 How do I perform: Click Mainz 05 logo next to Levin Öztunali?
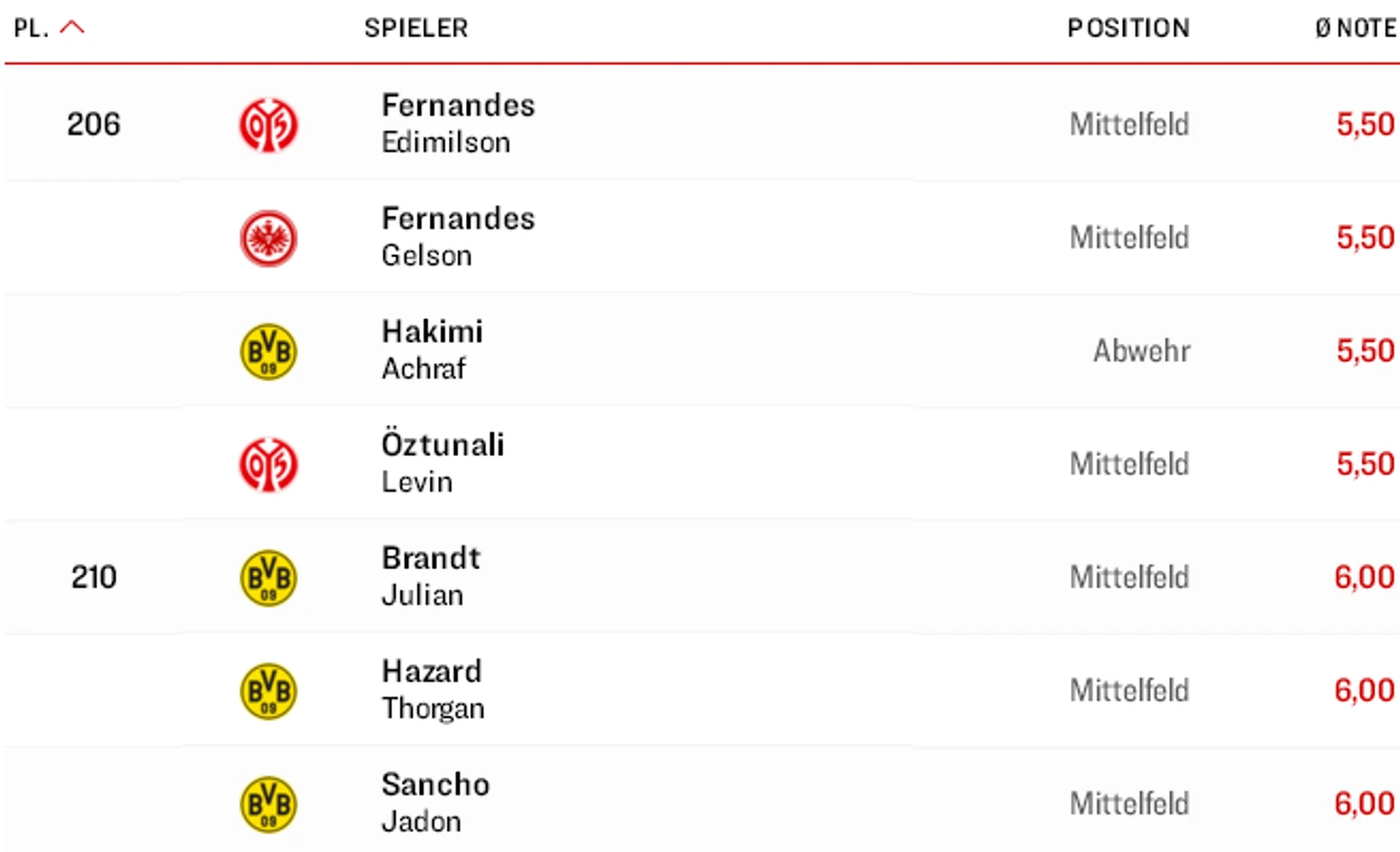268,465
